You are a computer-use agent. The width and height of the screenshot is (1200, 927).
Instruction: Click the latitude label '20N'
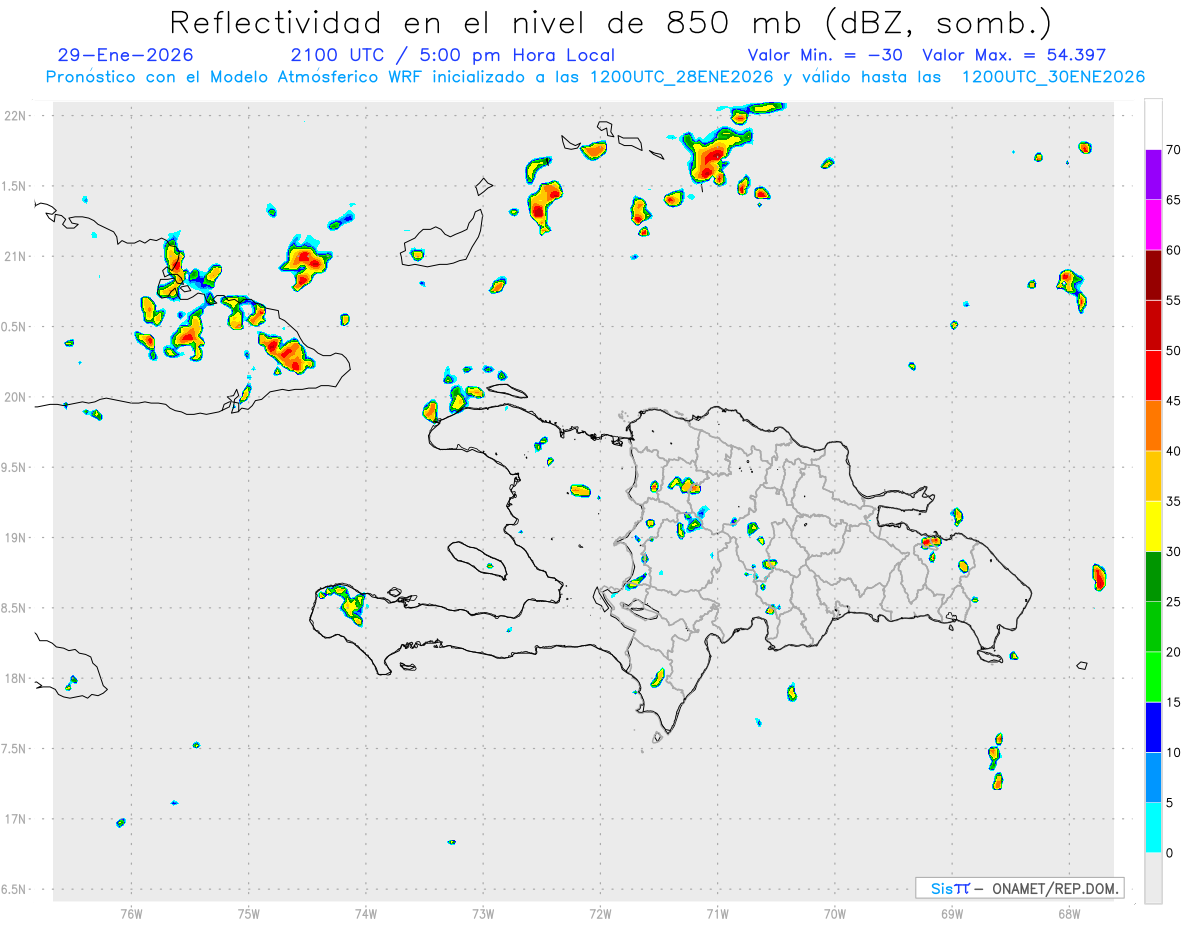point(17,397)
